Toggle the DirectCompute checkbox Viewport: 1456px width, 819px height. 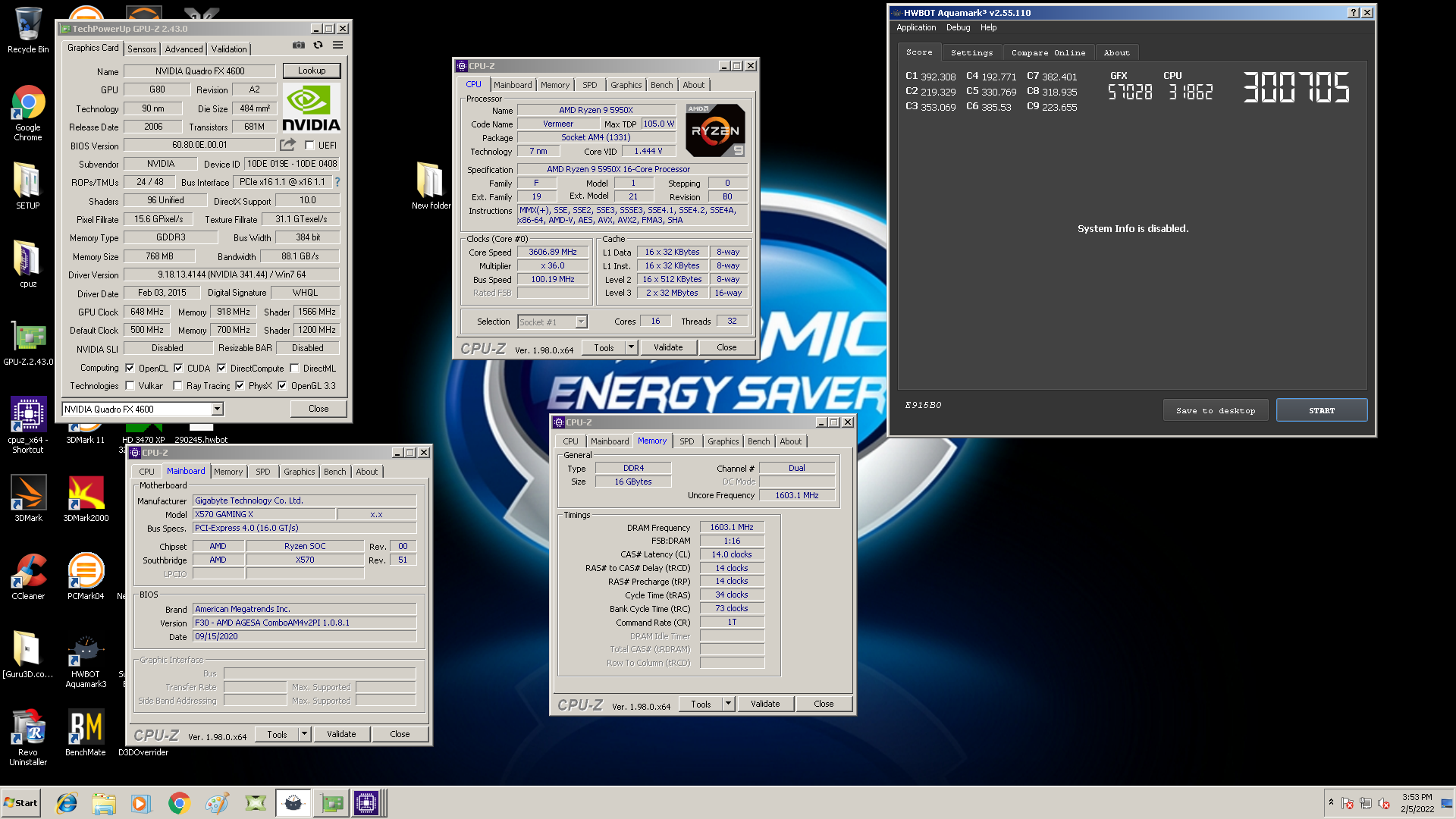point(221,368)
